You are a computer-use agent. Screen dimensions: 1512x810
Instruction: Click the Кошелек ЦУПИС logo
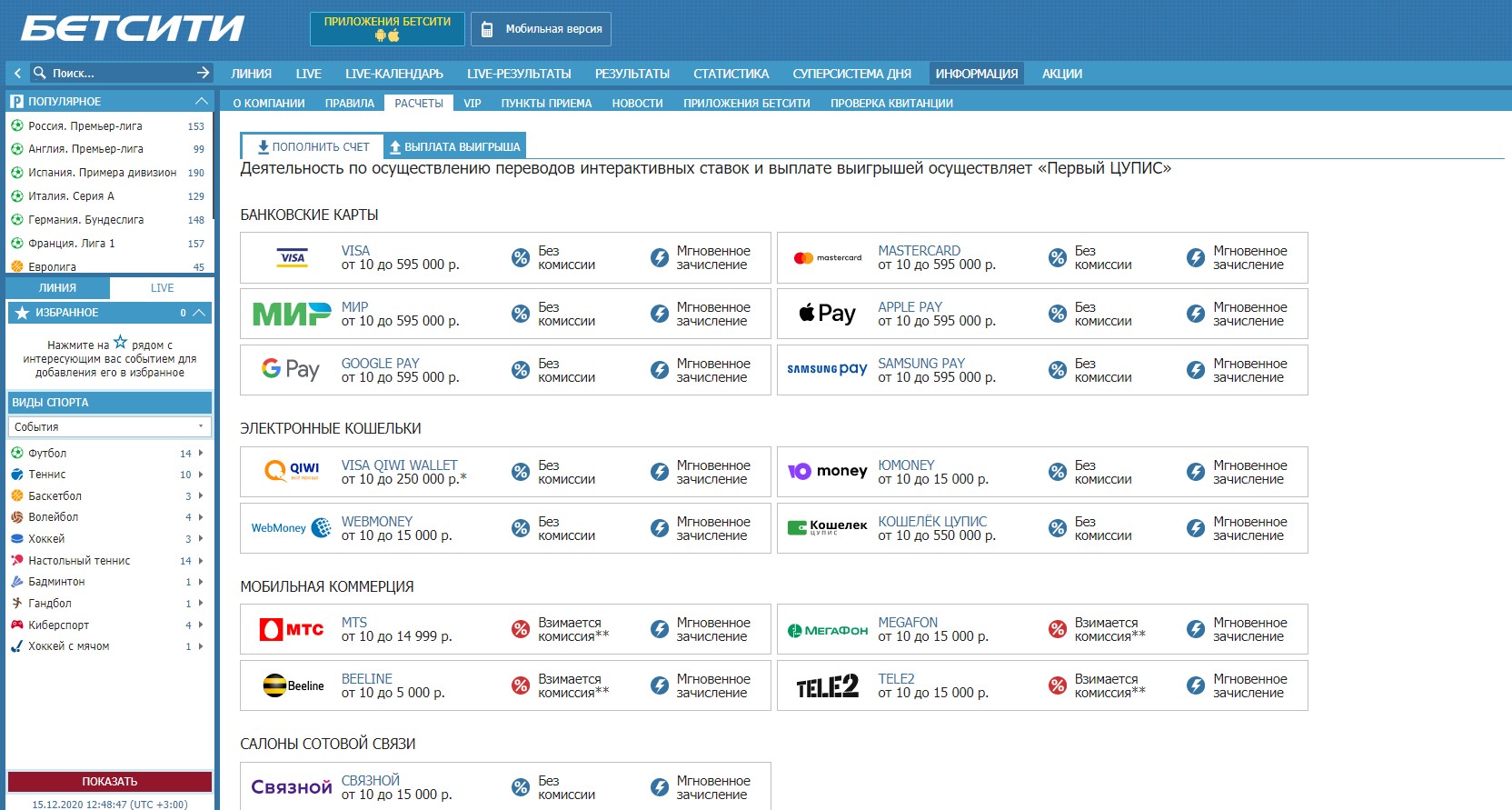(x=827, y=527)
